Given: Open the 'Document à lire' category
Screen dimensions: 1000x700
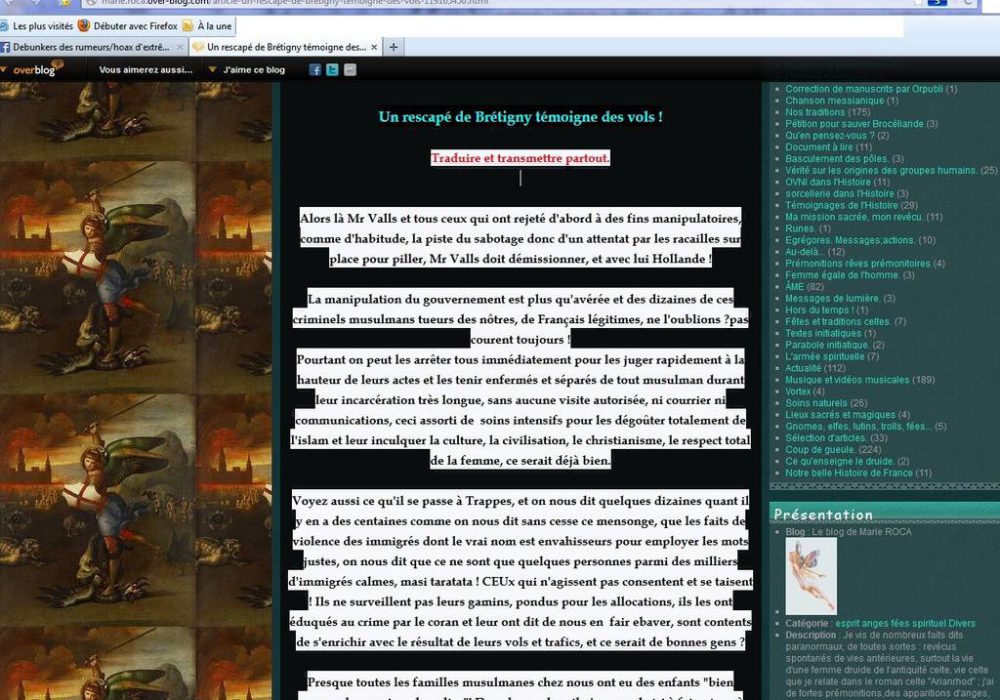Looking at the screenshot, I should coord(819,147).
